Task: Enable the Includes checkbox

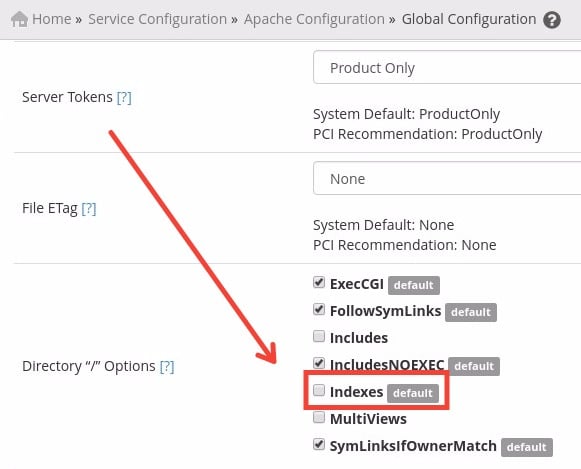Action: pyautogui.click(x=319, y=336)
